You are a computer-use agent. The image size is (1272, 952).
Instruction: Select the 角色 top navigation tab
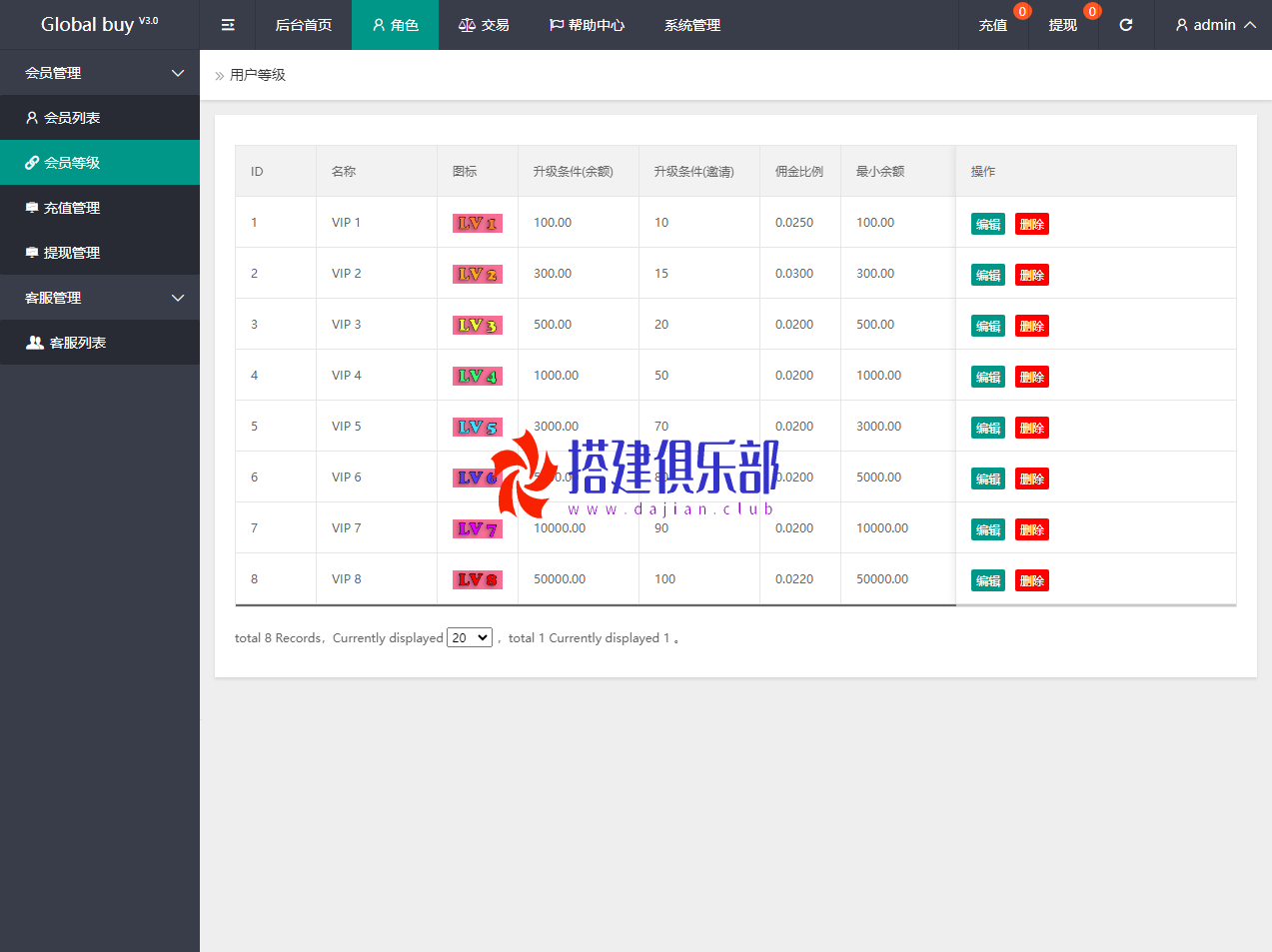pyautogui.click(x=395, y=25)
